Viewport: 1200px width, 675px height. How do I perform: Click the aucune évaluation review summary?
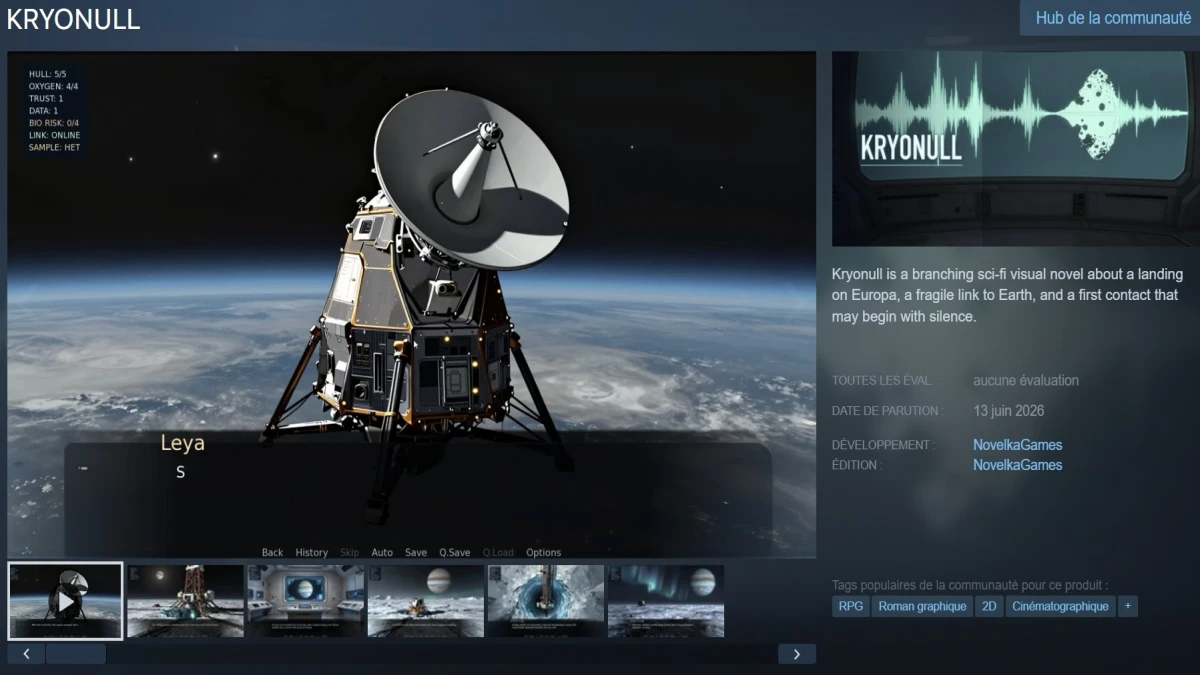point(1026,380)
